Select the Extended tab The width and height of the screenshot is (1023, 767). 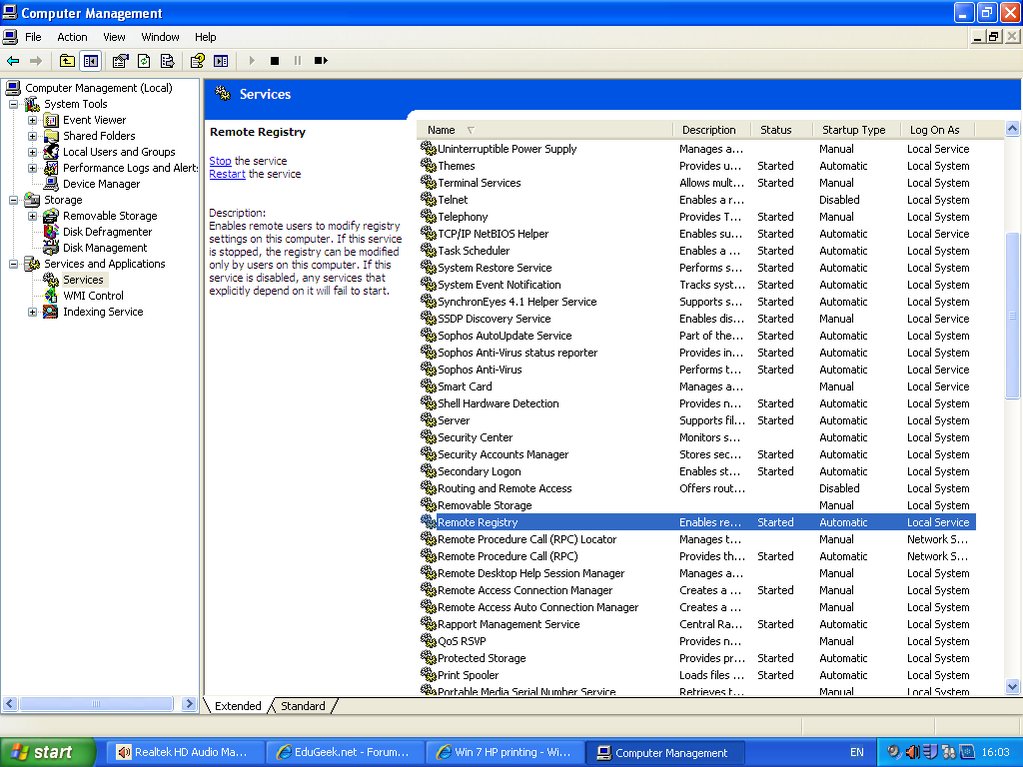(237, 706)
